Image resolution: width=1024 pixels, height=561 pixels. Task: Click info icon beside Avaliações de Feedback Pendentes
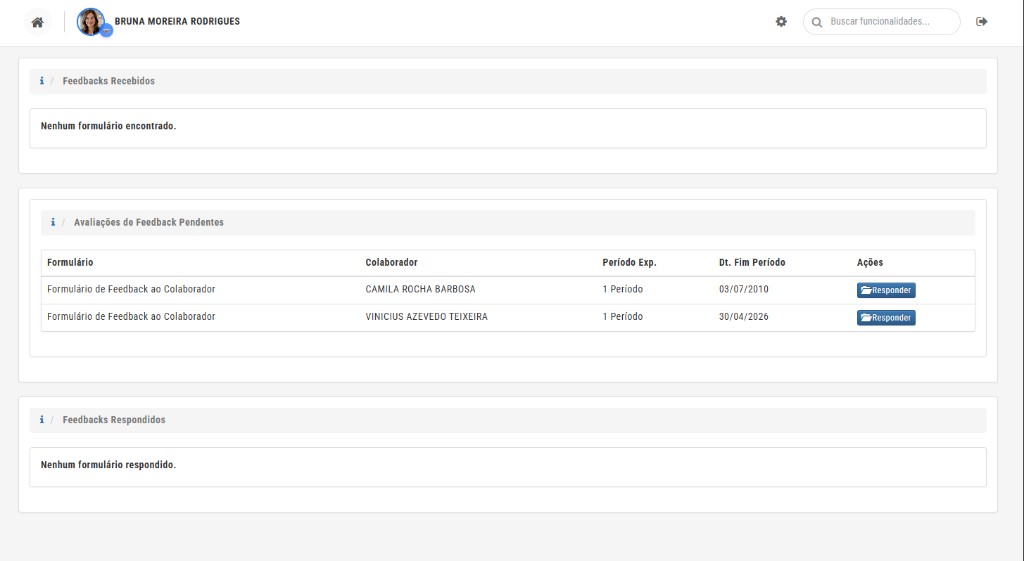pyautogui.click(x=53, y=222)
